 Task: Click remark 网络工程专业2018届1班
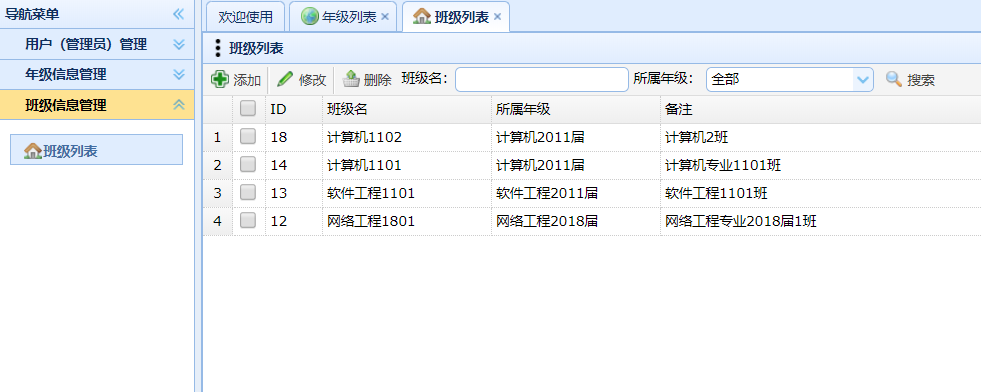741,221
